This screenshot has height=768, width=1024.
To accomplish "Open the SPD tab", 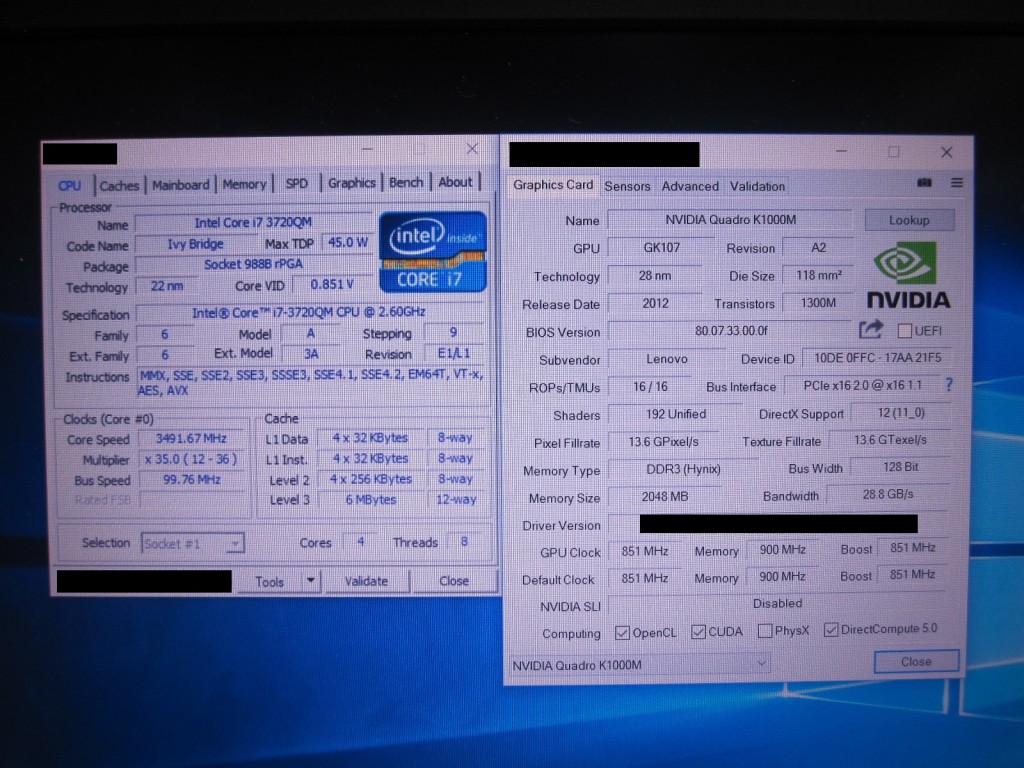I will (x=296, y=184).
